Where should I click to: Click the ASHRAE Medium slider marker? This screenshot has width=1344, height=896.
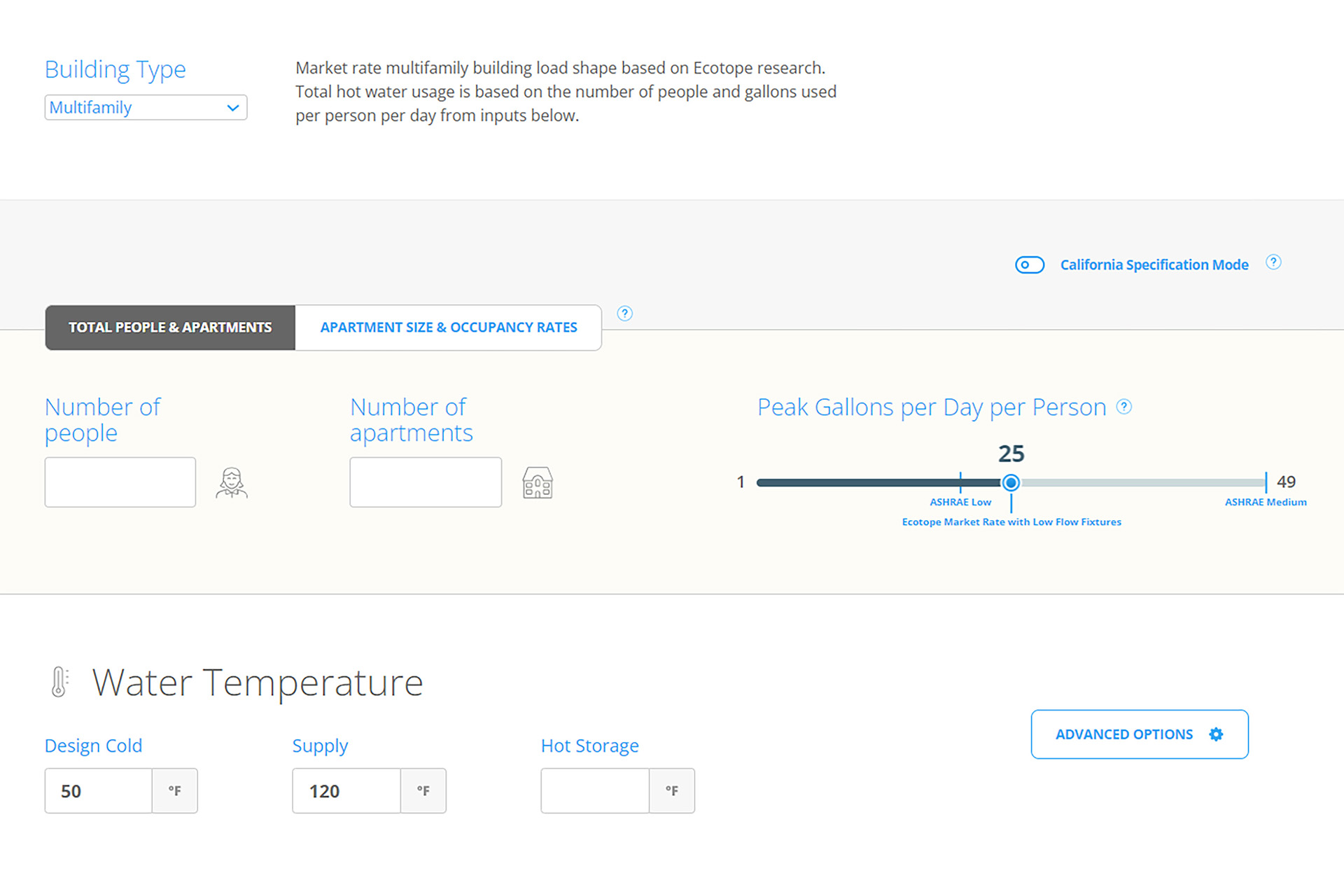(1266, 483)
